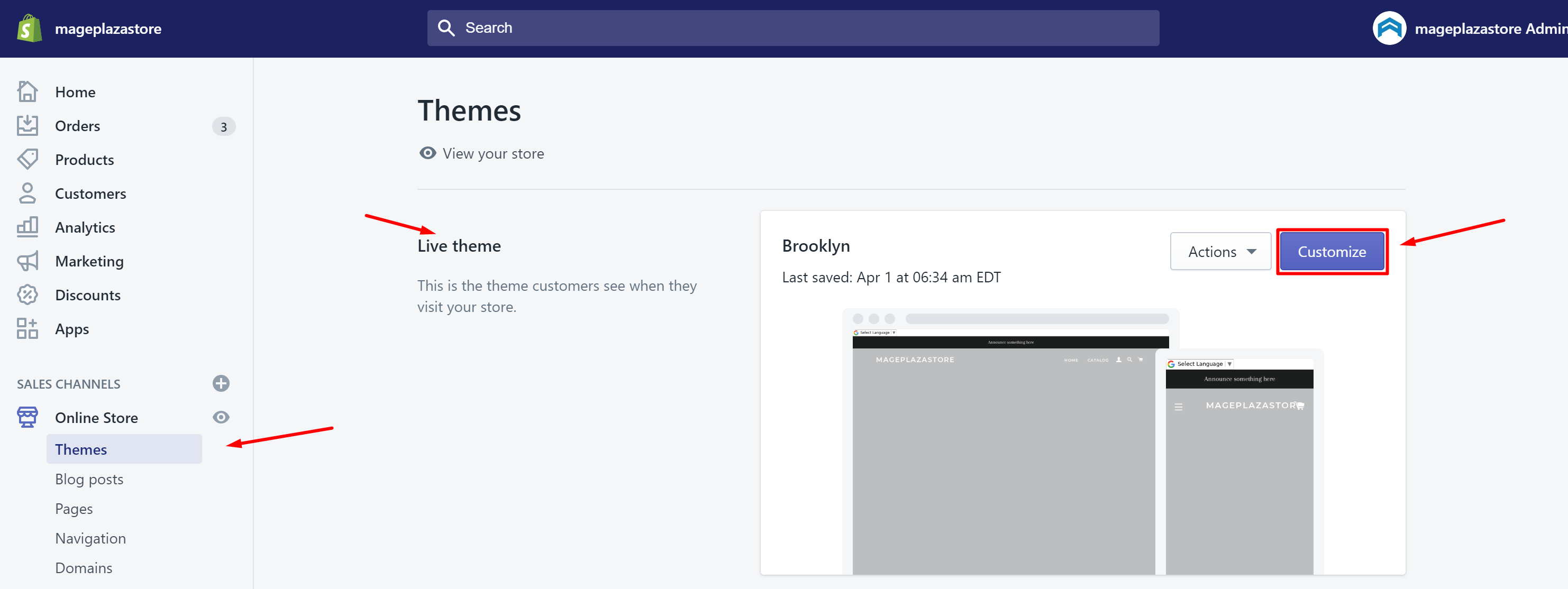Select Navigation under Online Store
This screenshot has height=589, width=1568.
tap(90, 538)
